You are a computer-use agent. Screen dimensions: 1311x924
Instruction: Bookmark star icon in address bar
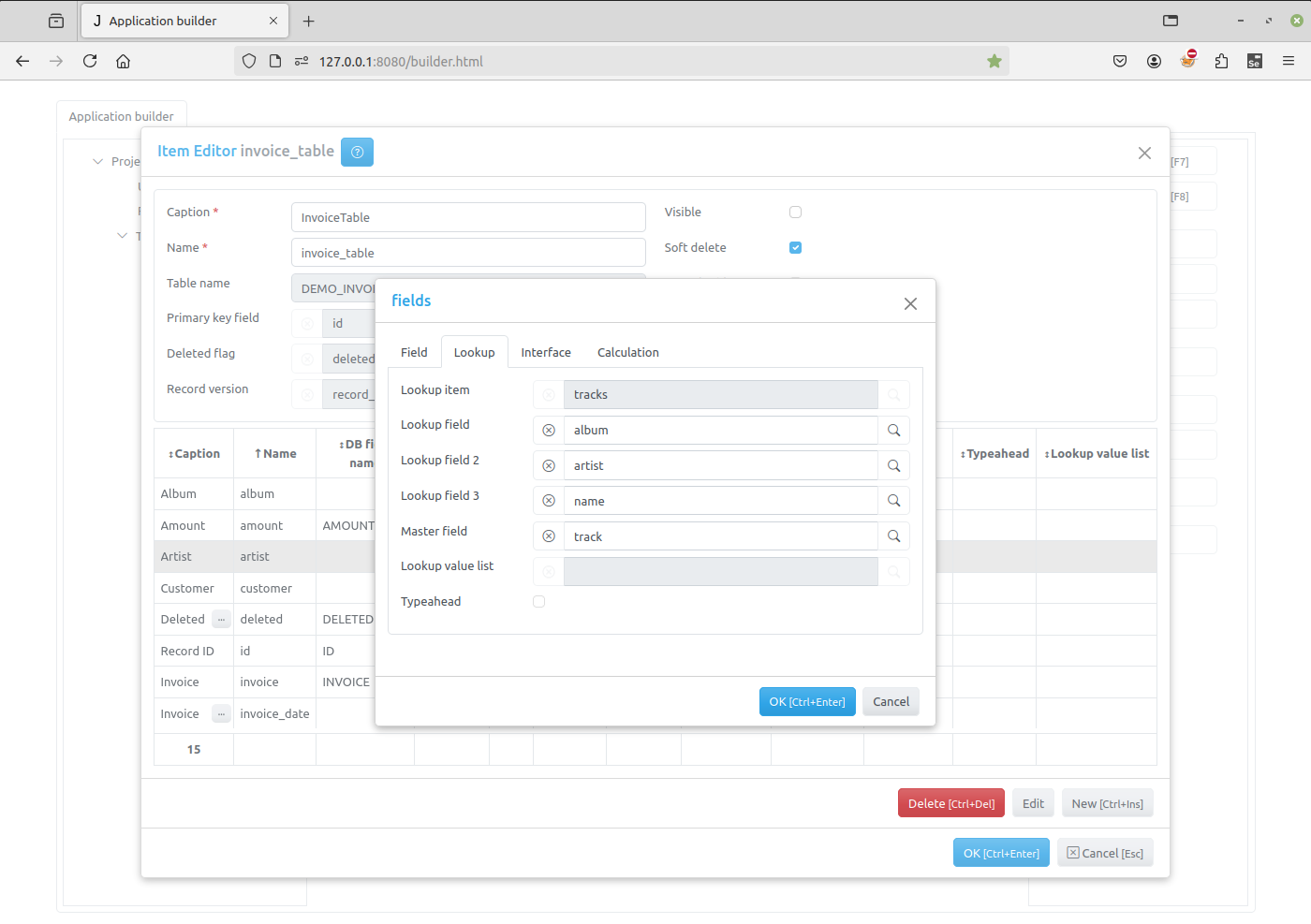(994, 62)
